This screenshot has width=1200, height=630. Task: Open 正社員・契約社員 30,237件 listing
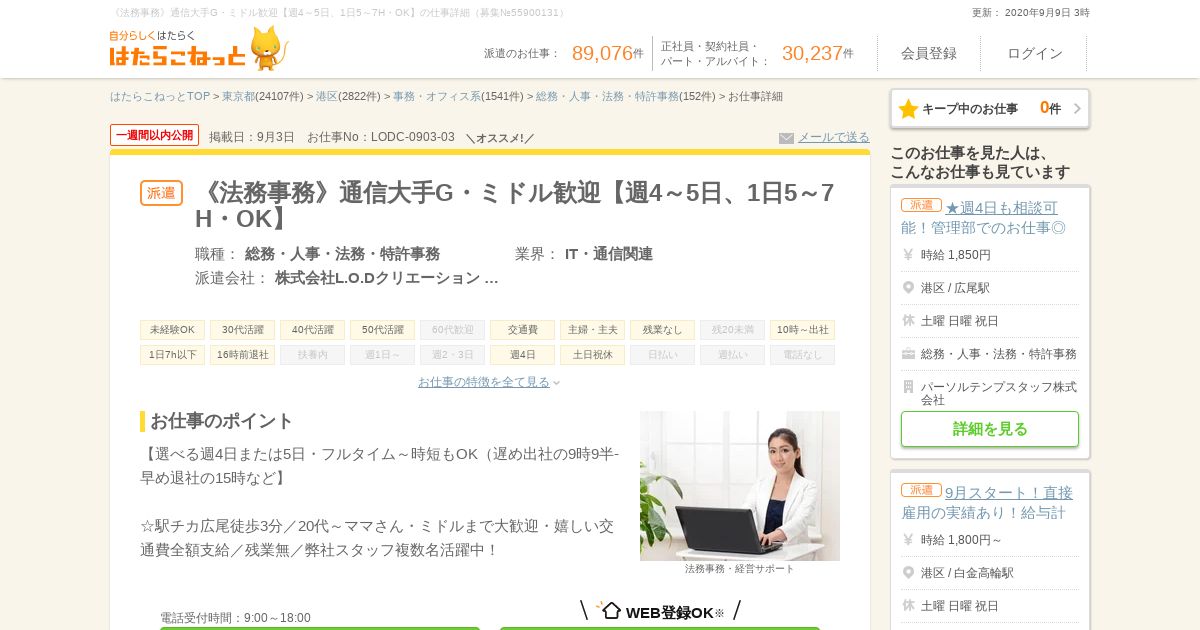click(x=757, y=53)
